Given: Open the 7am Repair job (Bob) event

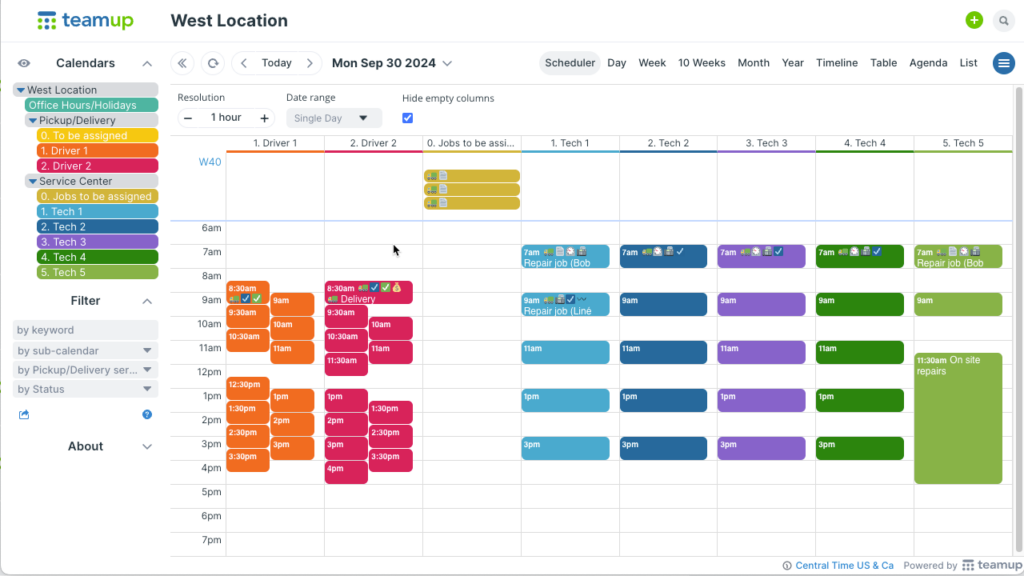Looking at the screenshot, I should pos(565,256).
